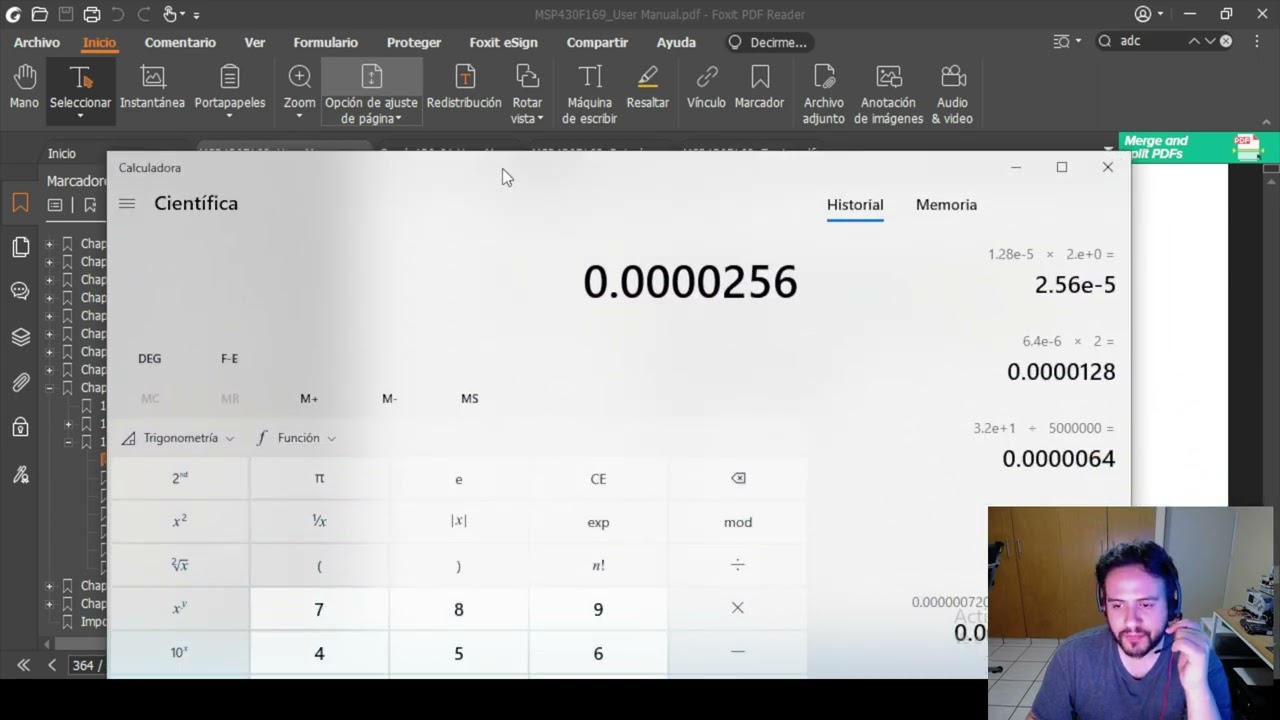Open the pages thumbnail panel icon
The height and width of the screenshot is (720, 1280).
[x=20, y=247]
